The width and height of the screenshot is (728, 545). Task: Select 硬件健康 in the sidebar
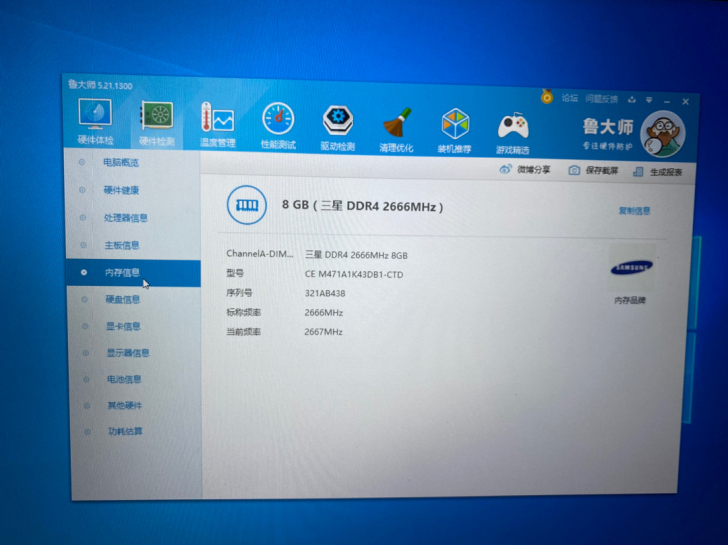[121, 190]
